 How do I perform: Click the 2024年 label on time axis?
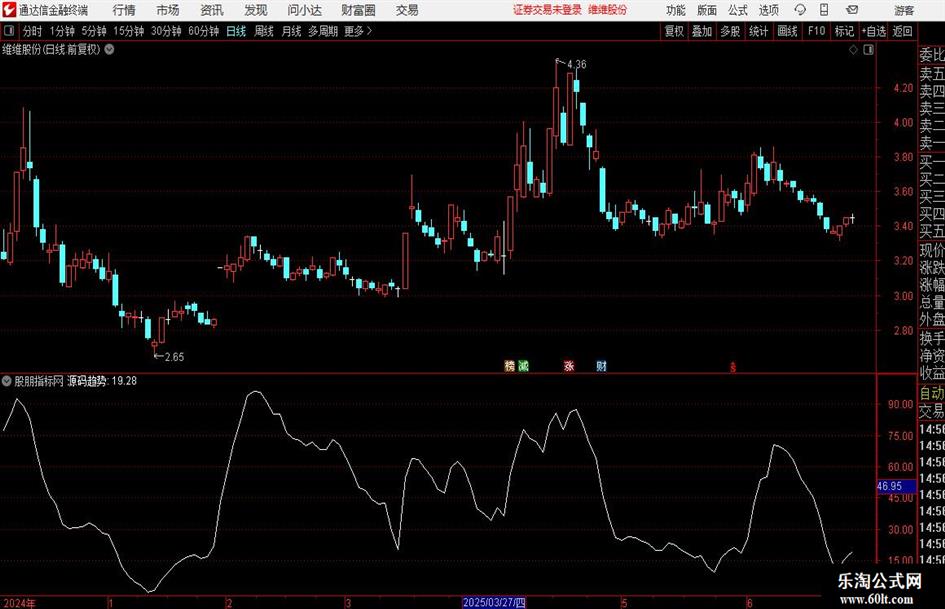pos(19,602)
